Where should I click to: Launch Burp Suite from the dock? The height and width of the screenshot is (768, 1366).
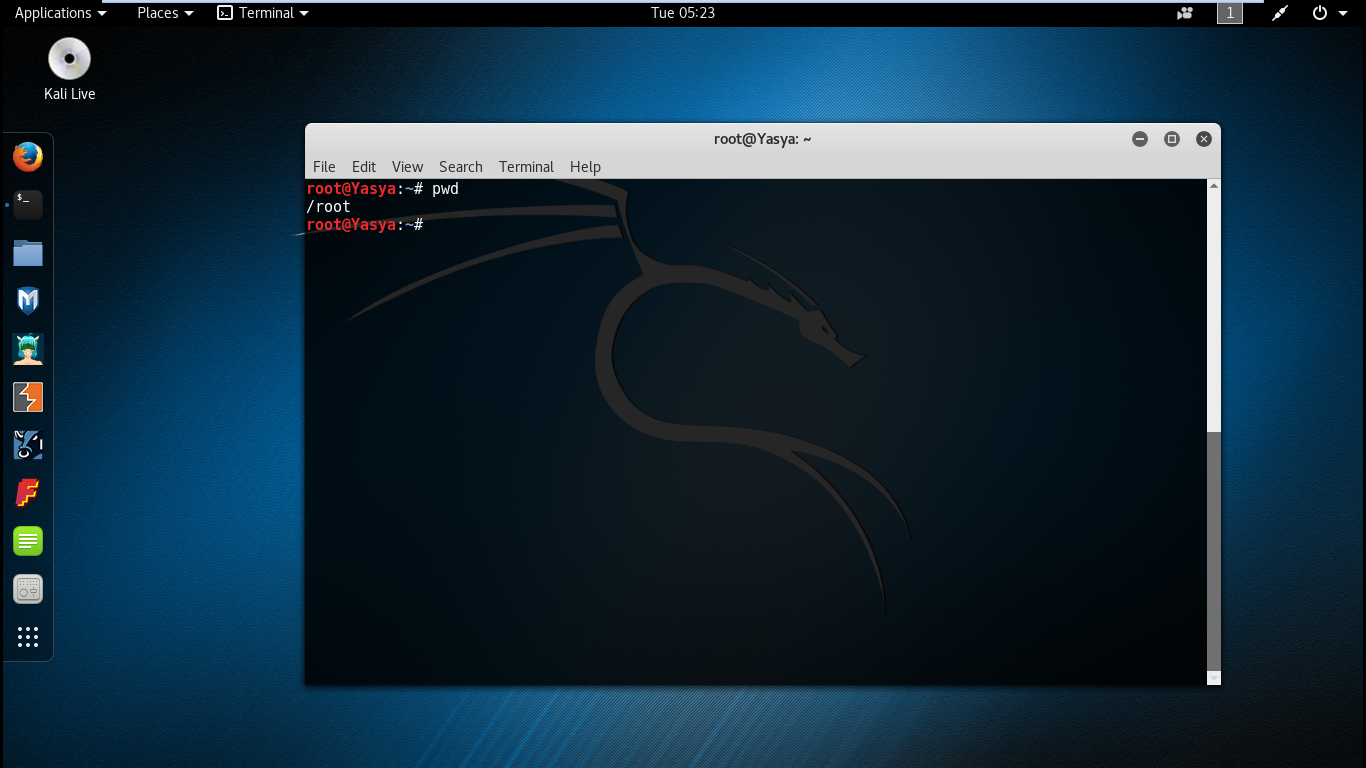(x=28, y=397)
